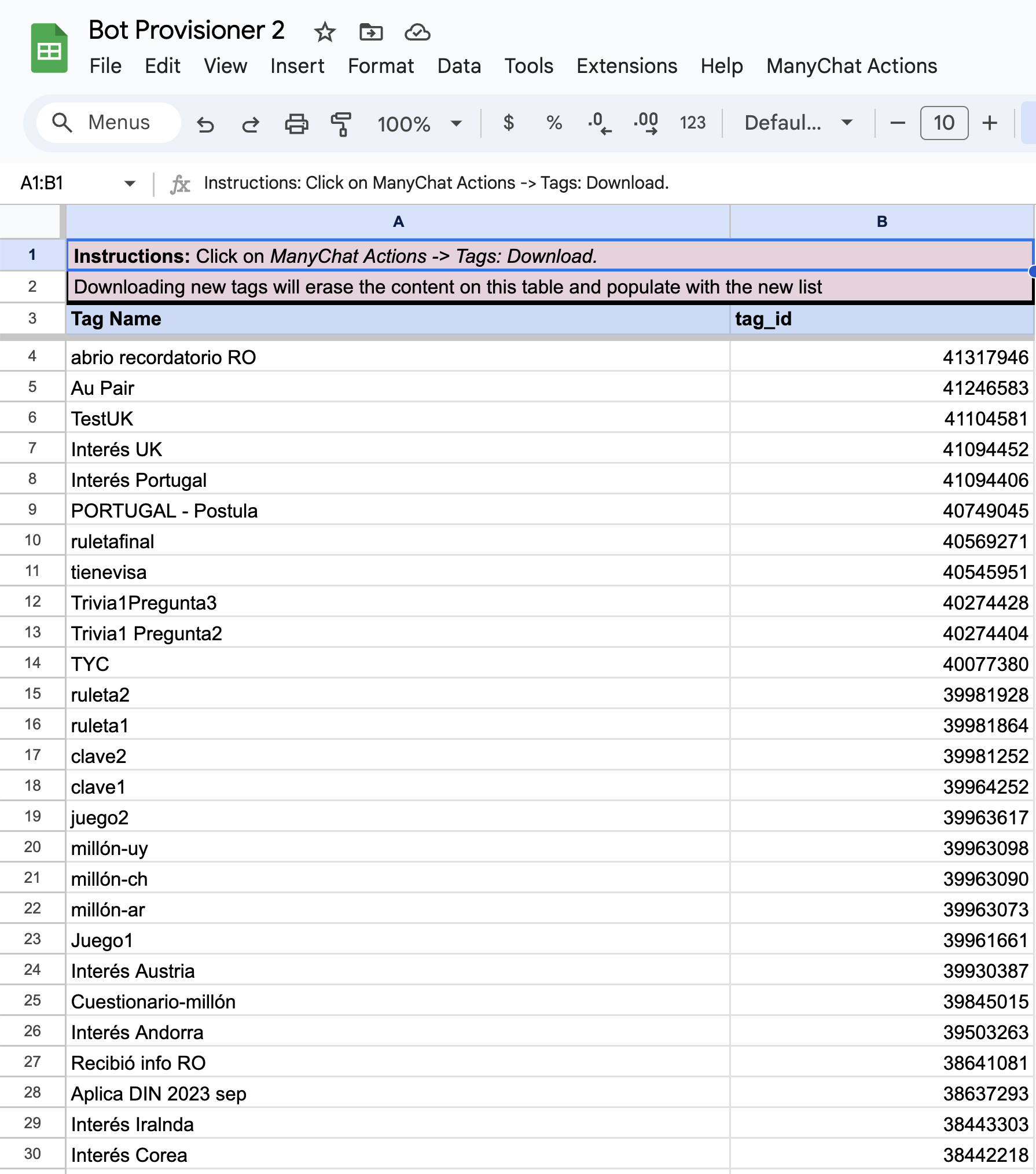Click the Menus search field
This screenshot has height=1174, width=1036.
click(109, 123)
